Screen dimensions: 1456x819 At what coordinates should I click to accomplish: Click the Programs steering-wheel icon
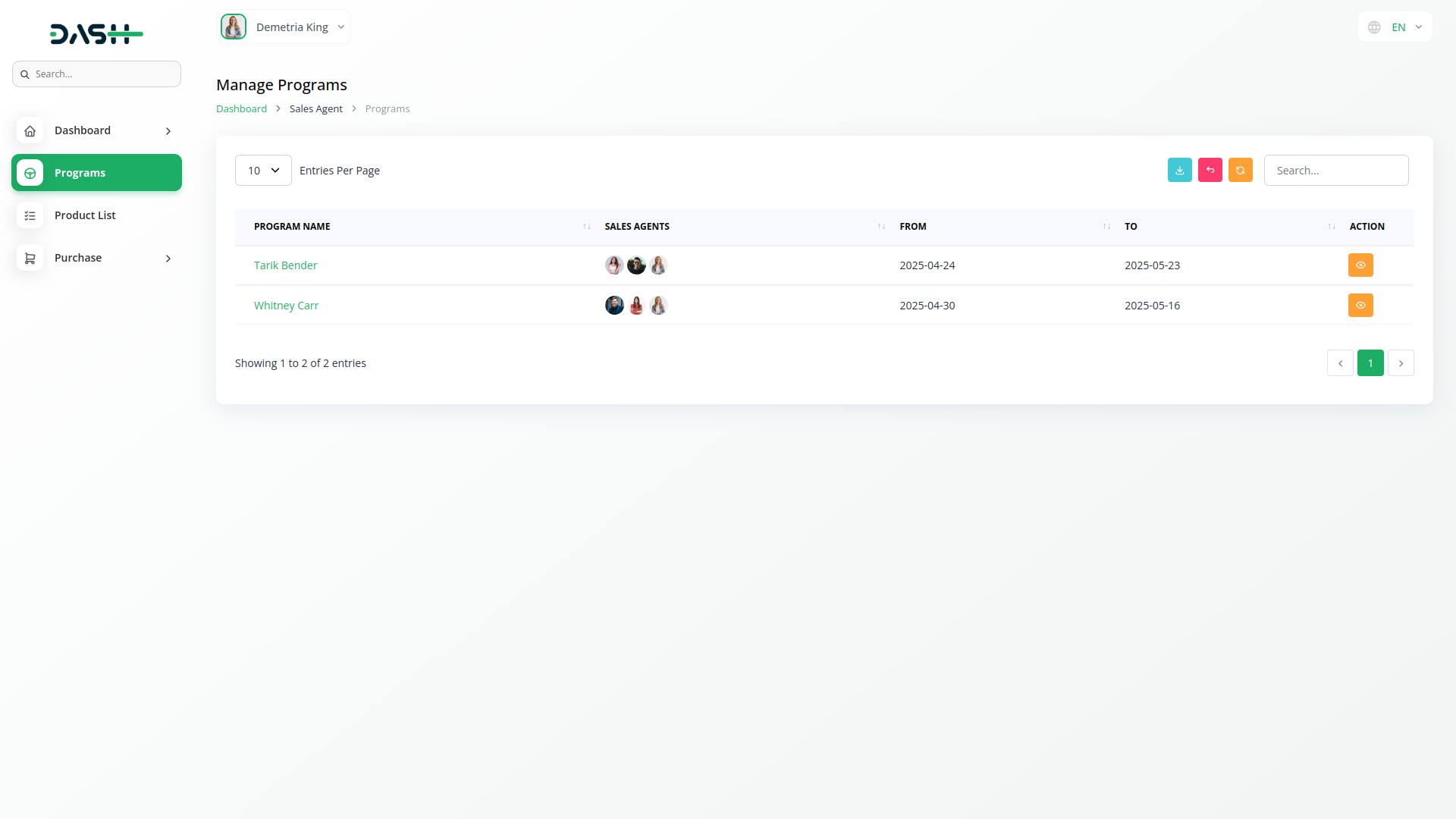pyautogui.click(x=30, y=173)
